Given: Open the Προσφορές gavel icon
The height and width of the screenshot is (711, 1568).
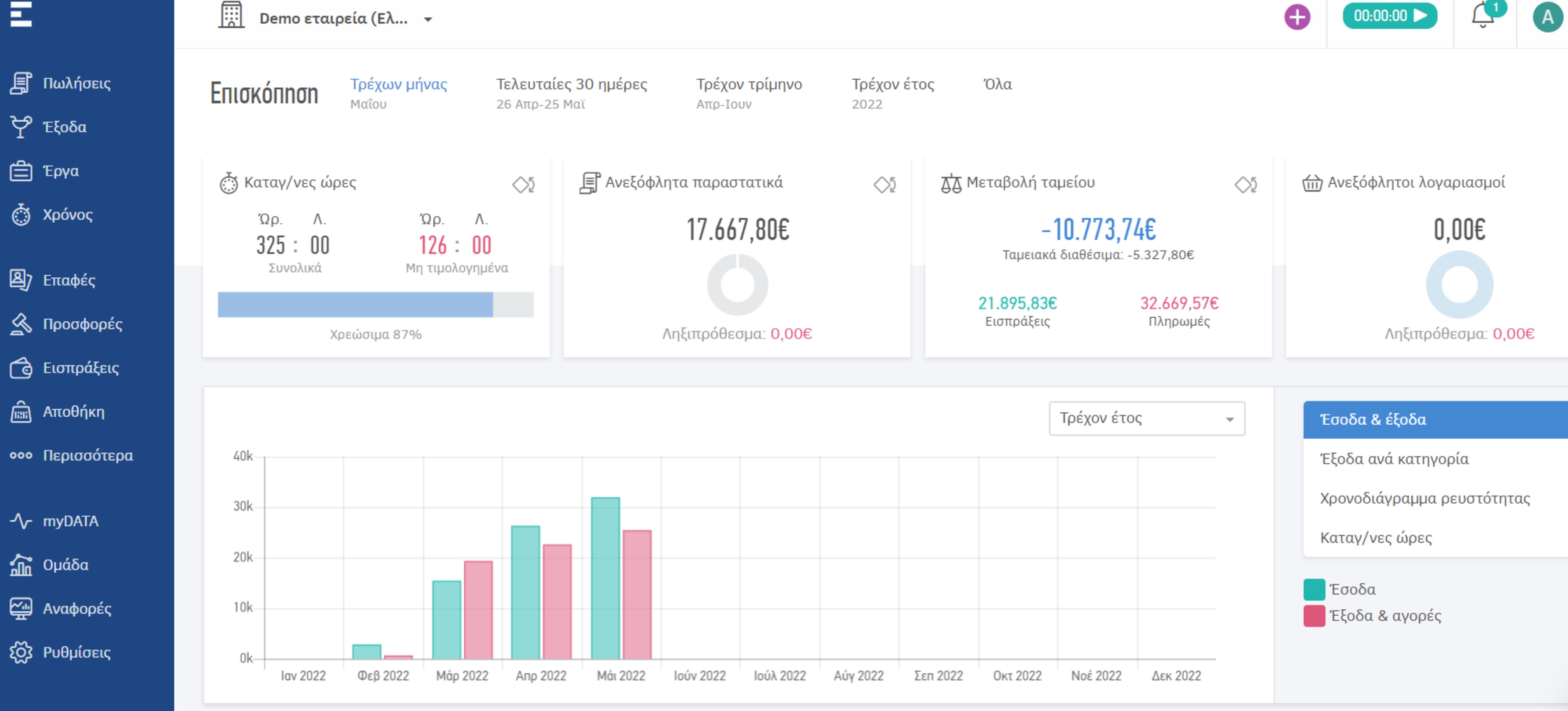Looking at the screenshot, I should pos(21,324).
